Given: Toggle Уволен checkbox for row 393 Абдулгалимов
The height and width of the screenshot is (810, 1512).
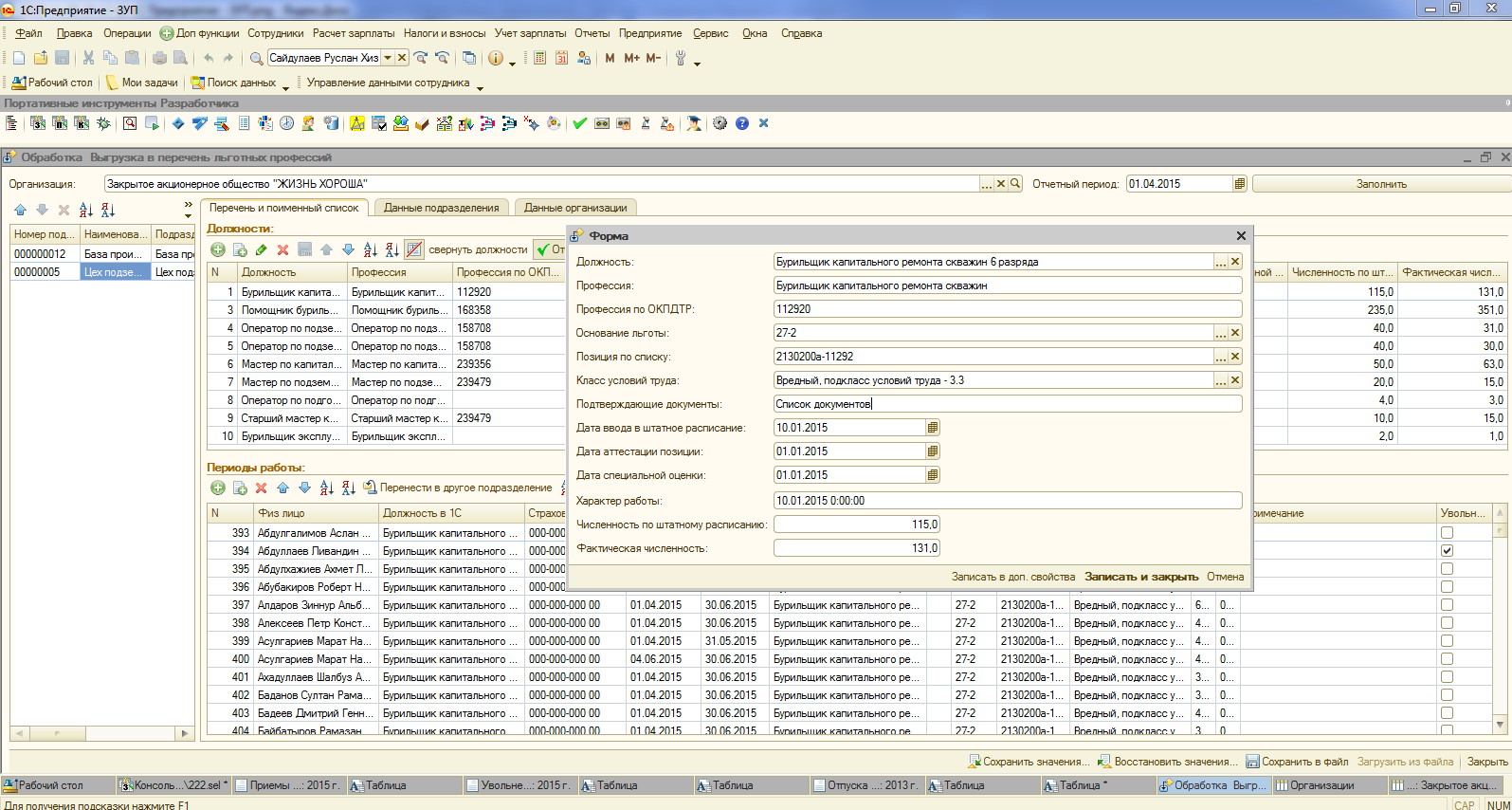Looking at the screenshot, I should tap(1447, 533).
